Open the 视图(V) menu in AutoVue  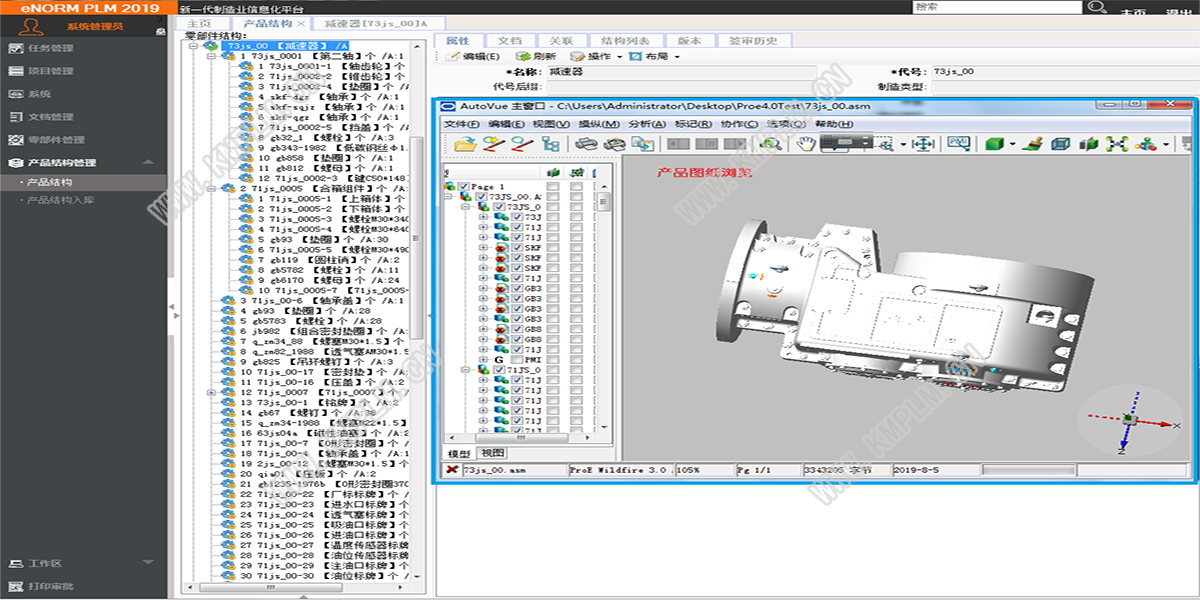551,124
